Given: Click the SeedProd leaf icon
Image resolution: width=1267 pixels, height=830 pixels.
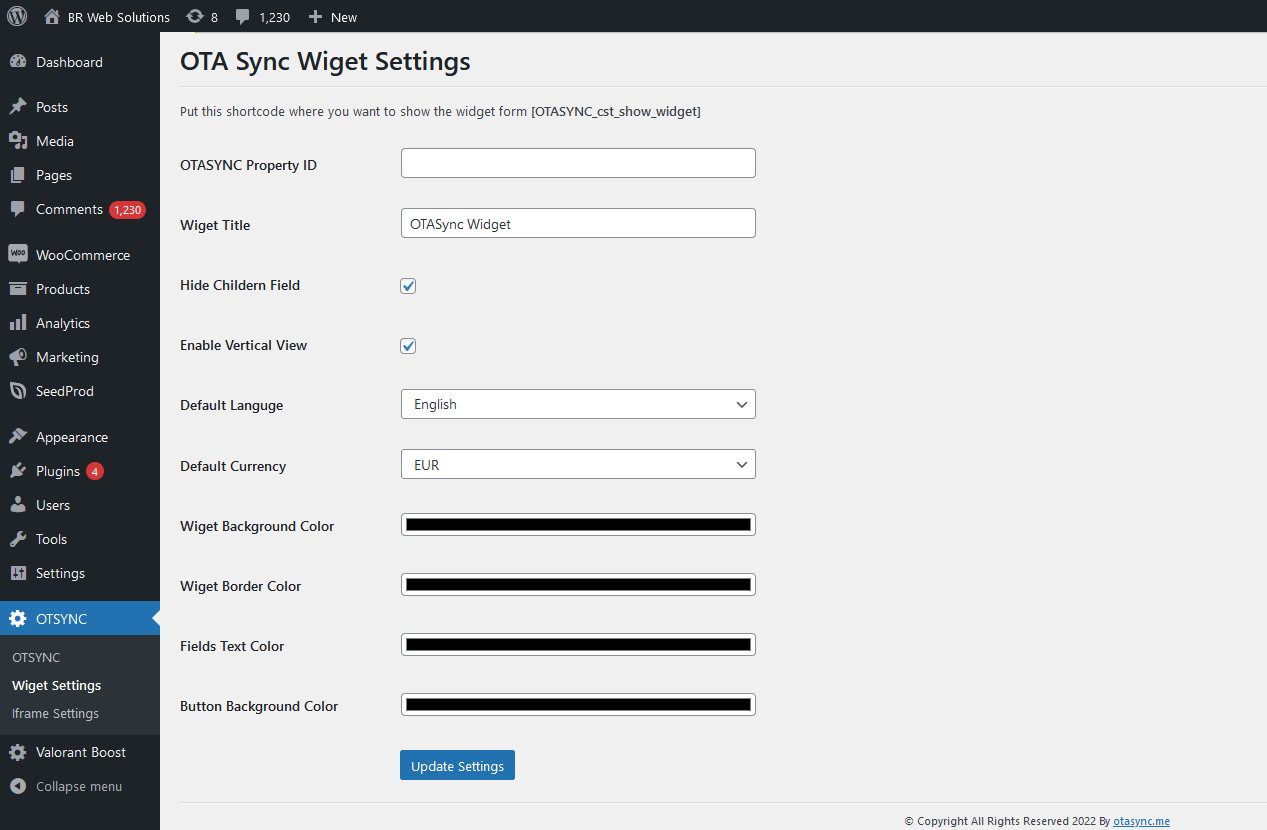Looking at the screenshot, I should coord(18,391).
